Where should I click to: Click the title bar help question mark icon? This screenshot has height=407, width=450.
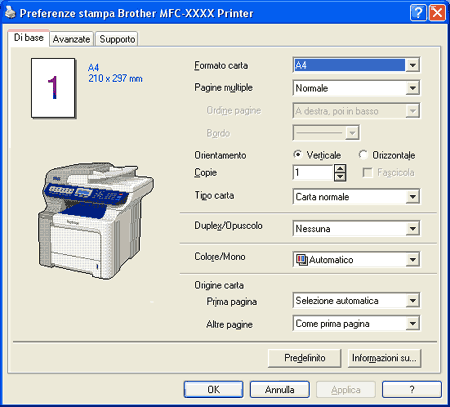coord(418,13)
